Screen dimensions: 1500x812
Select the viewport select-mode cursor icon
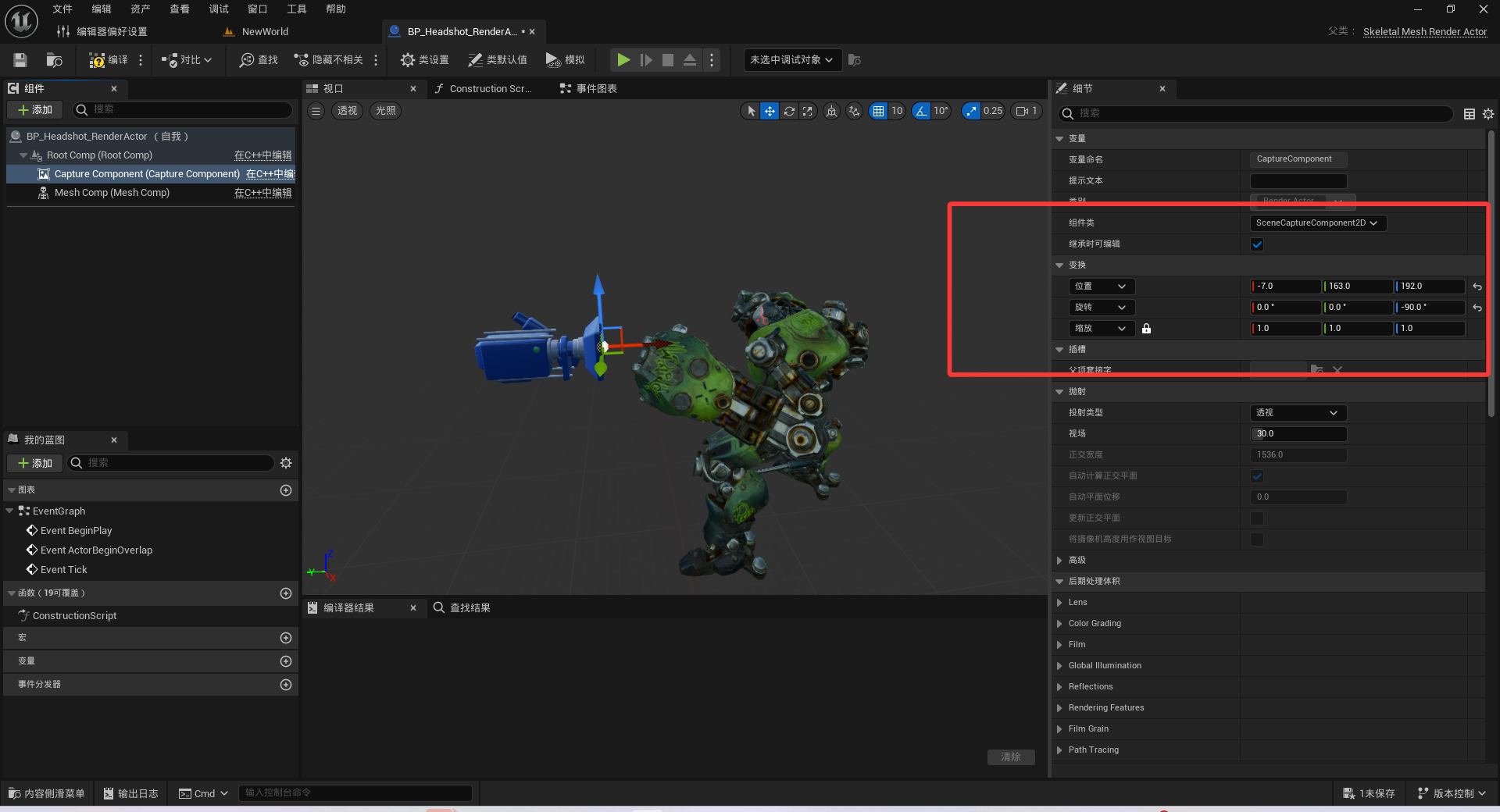(x=751, y=111)
